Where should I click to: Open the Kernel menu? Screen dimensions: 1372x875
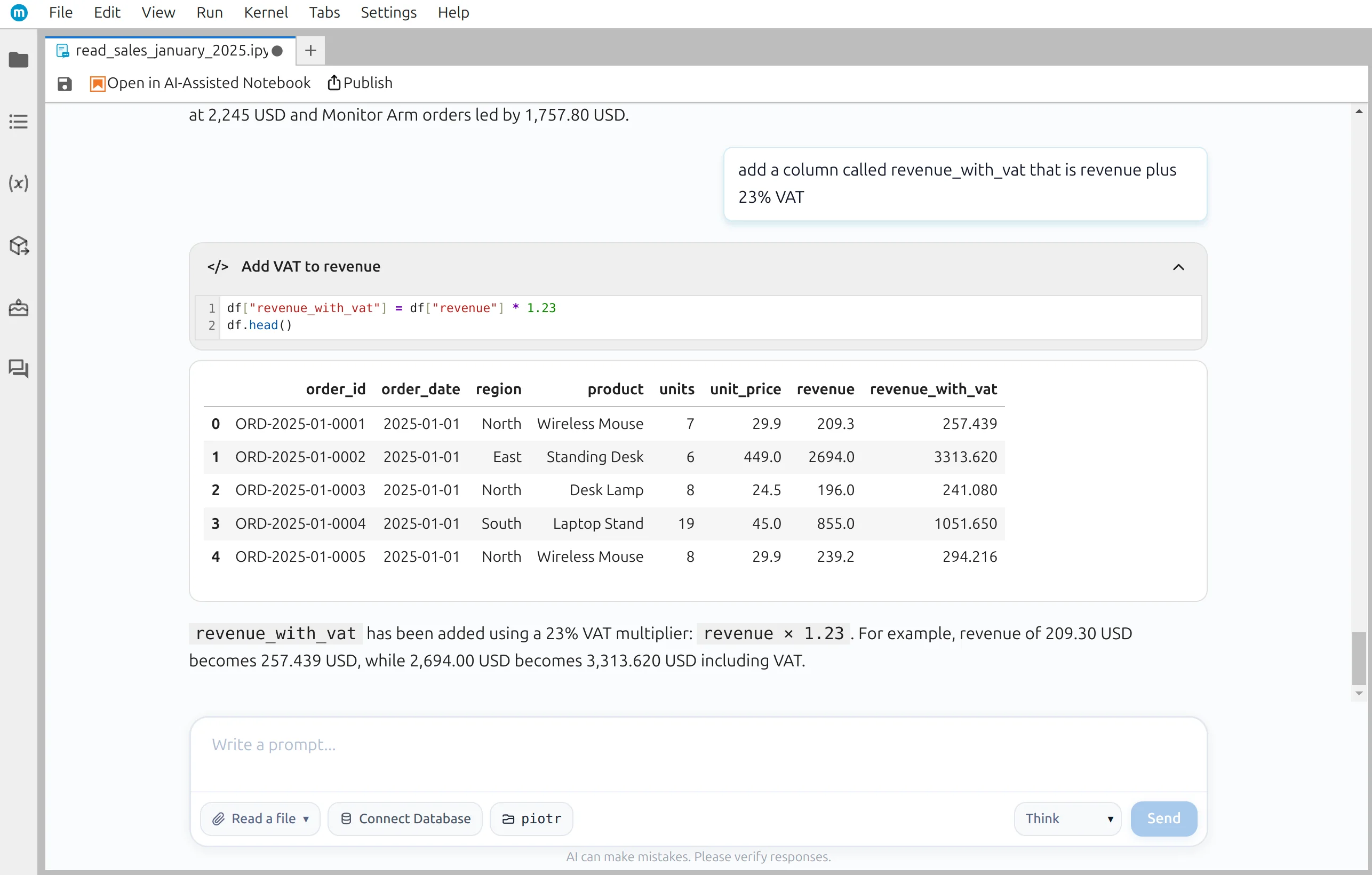[x=266, y=12]
